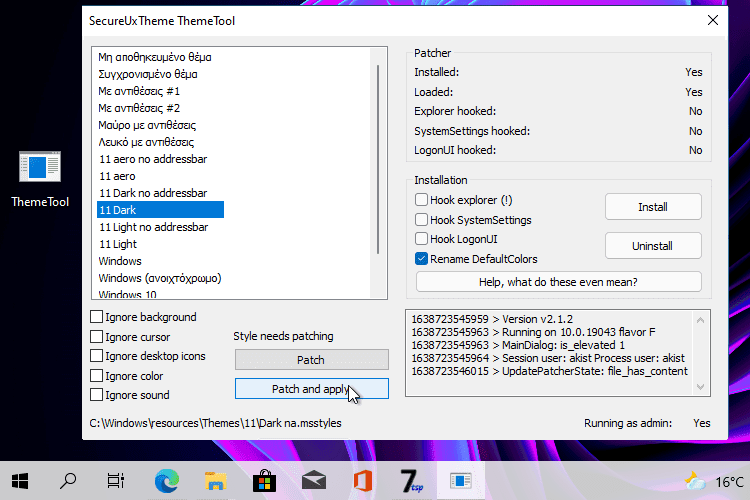Open Microsoft Store from taskbar
The width and height of the screenshot is (750, 500).
(x=265, y=481)
